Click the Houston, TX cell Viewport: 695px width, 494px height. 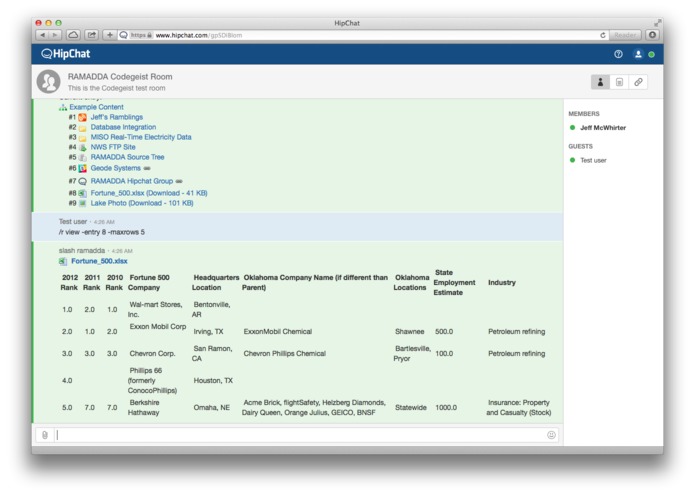coord(213,381)
